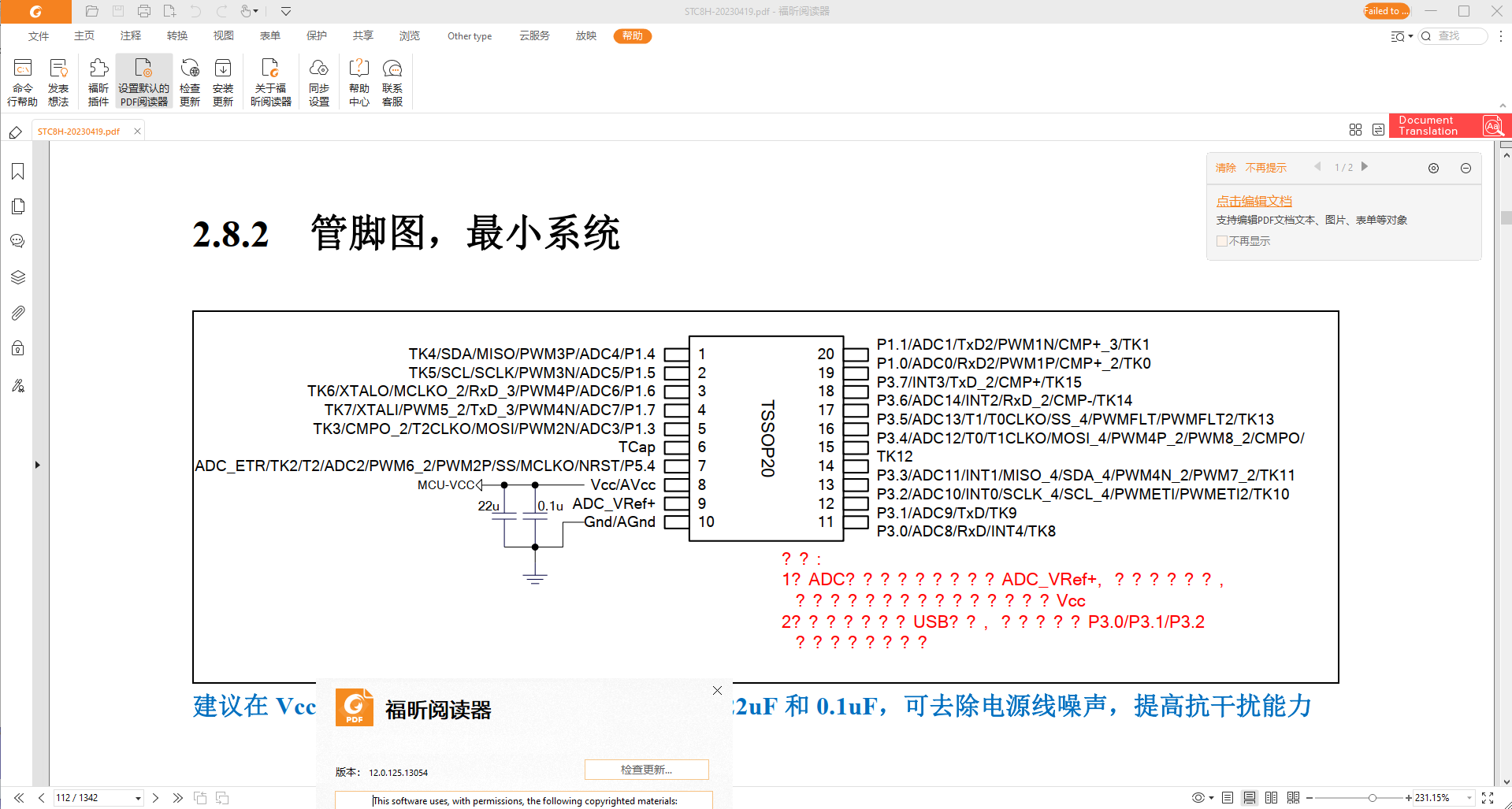
Task: Click the 点击编辑文档 link
Action: click(x=1254, y=201)
